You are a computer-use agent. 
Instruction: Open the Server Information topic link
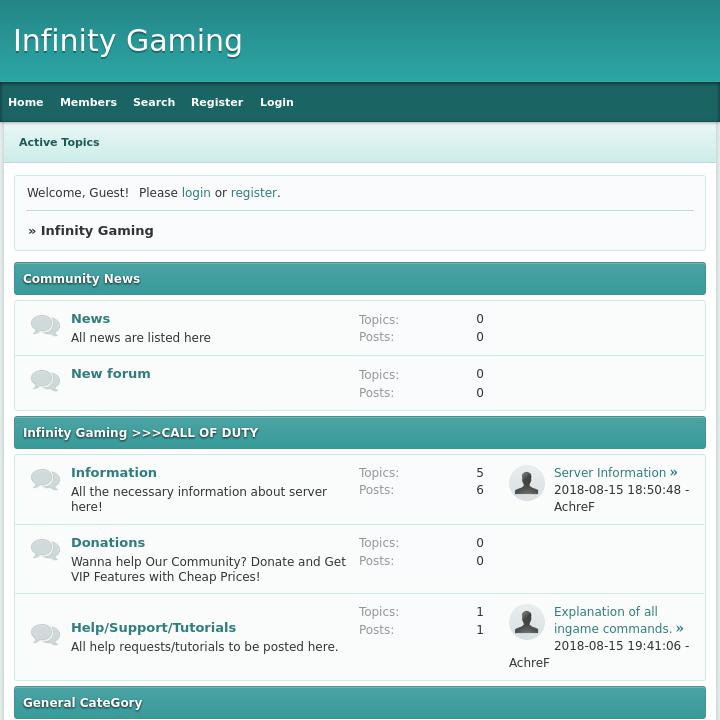tap(609, 473)
